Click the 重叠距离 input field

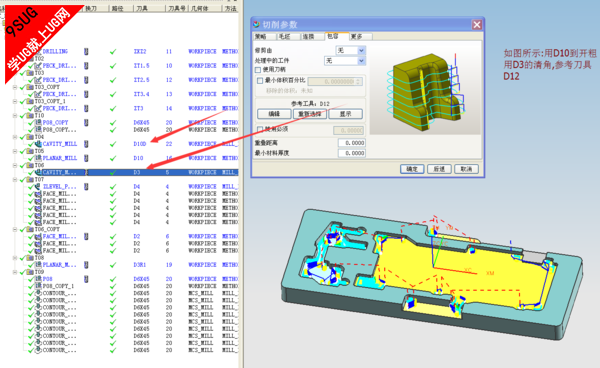point(352,143)
